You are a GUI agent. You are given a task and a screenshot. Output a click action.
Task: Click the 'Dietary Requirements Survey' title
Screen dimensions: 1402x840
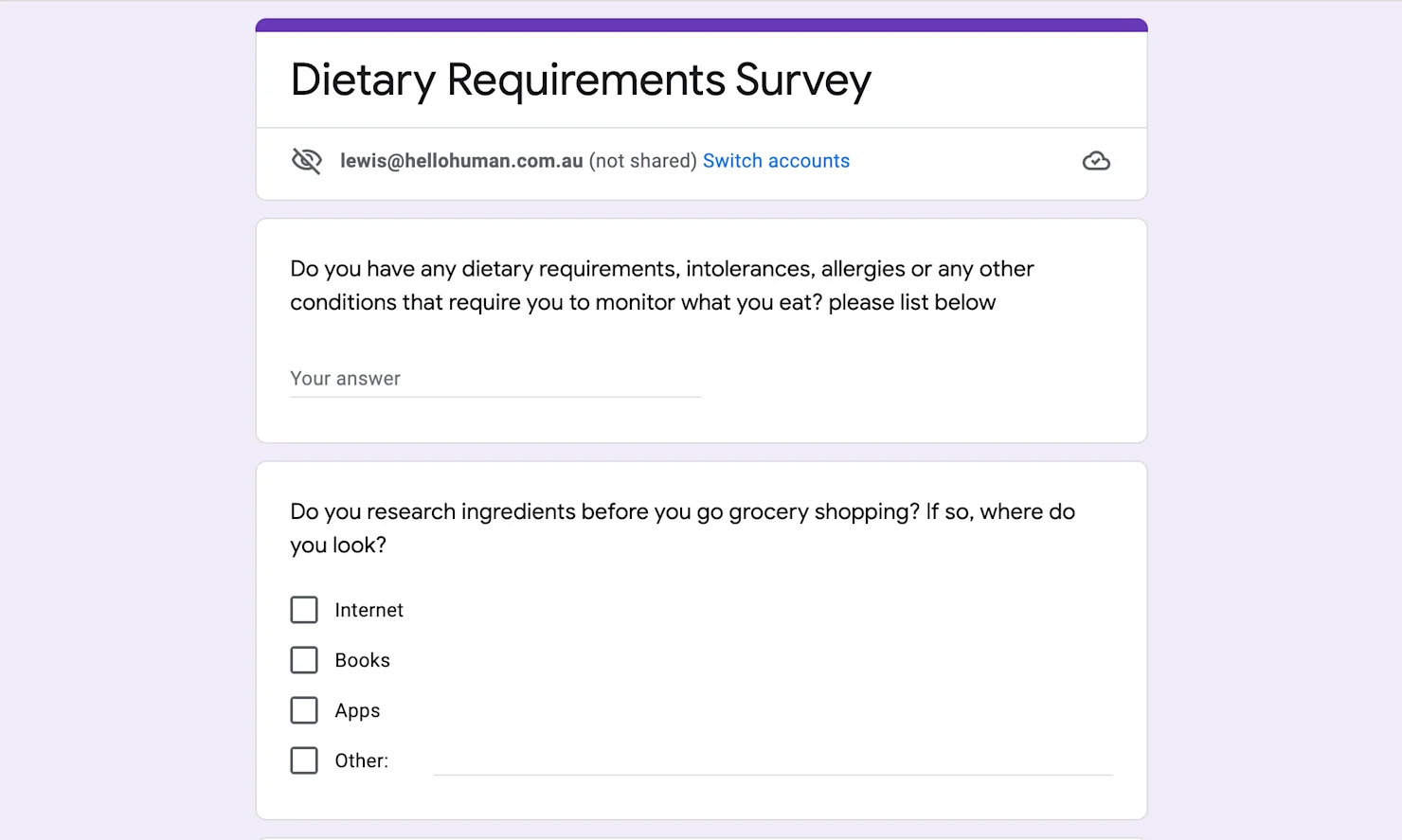click(x=580, y=80)
